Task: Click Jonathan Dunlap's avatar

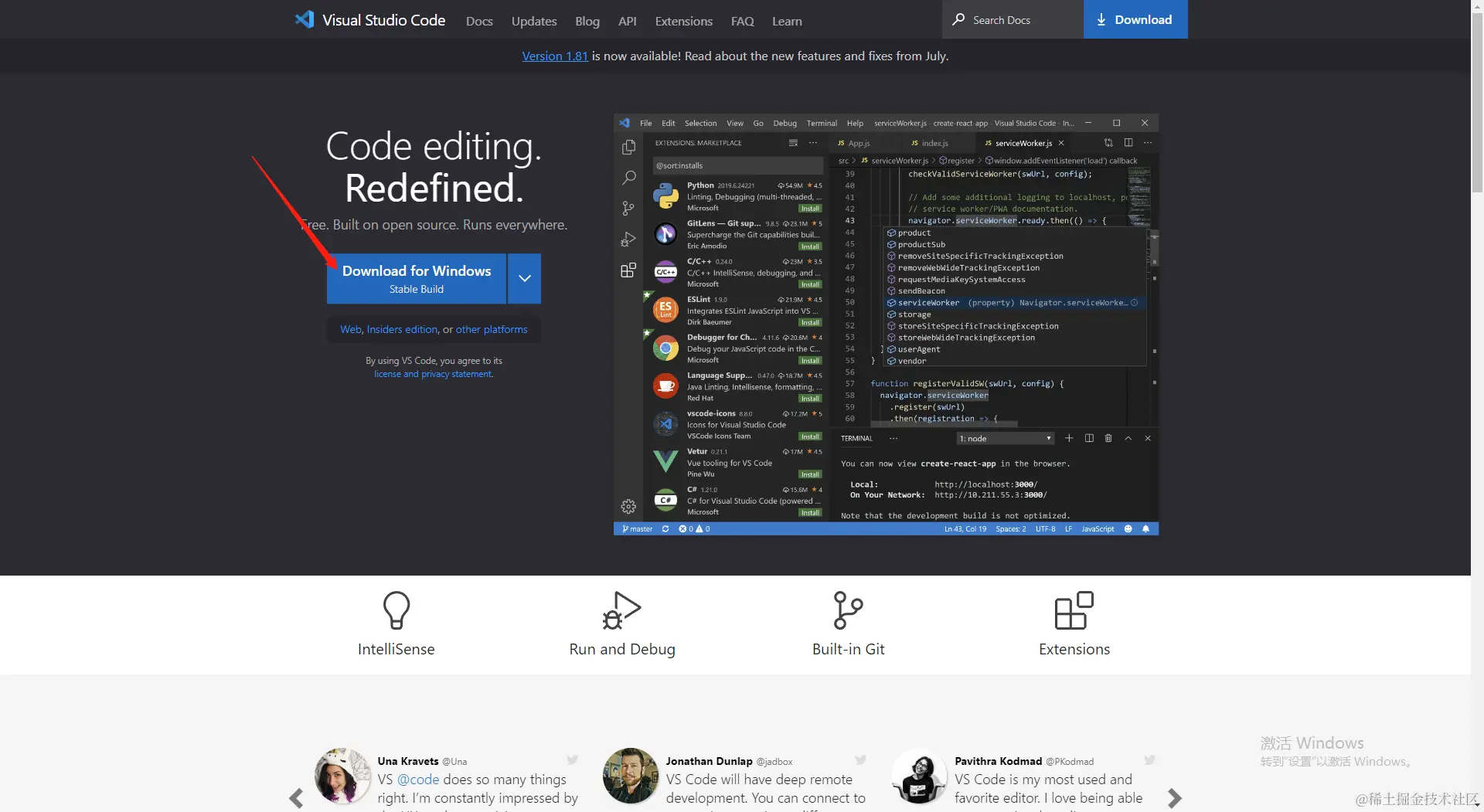Action: 631,776
